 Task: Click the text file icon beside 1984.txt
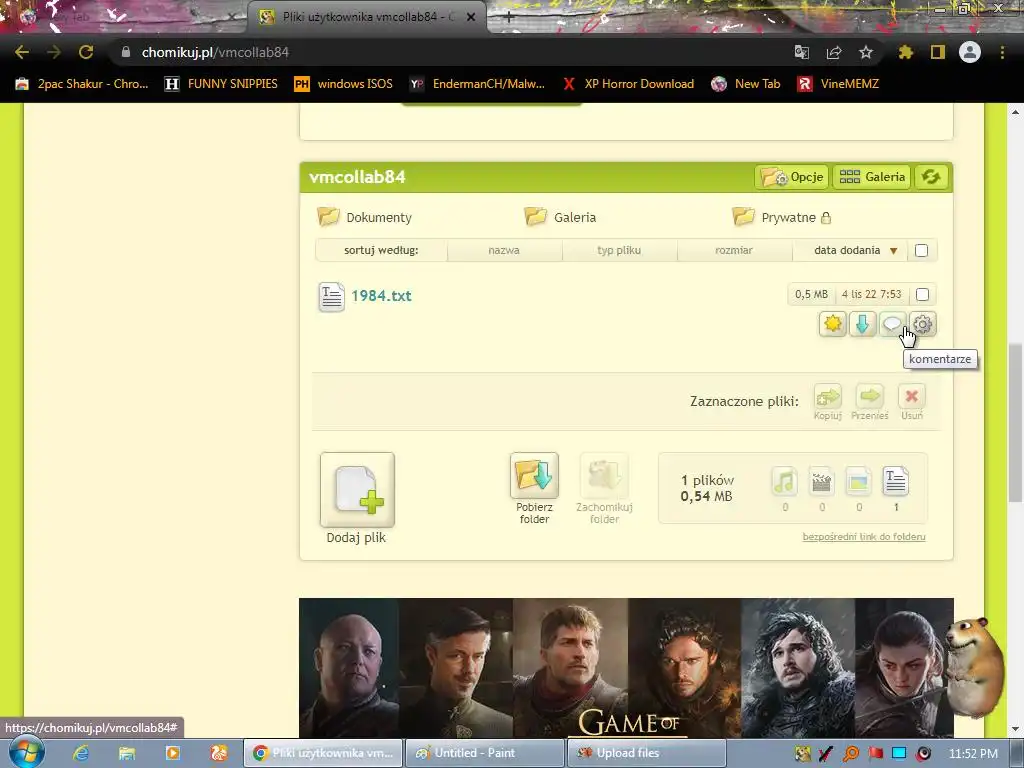coord(331,296)
